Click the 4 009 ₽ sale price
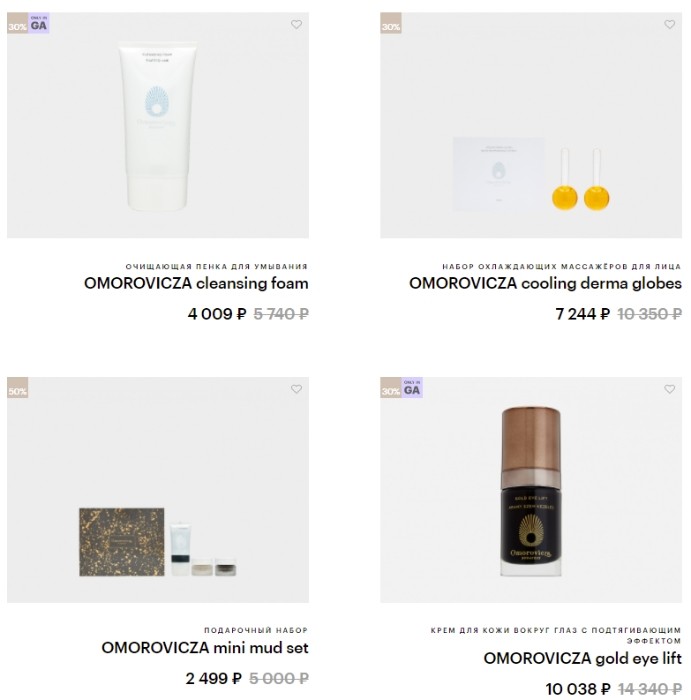Image resolution: width=691 pixels, height=700 pixels. click(x=217, y=314)
